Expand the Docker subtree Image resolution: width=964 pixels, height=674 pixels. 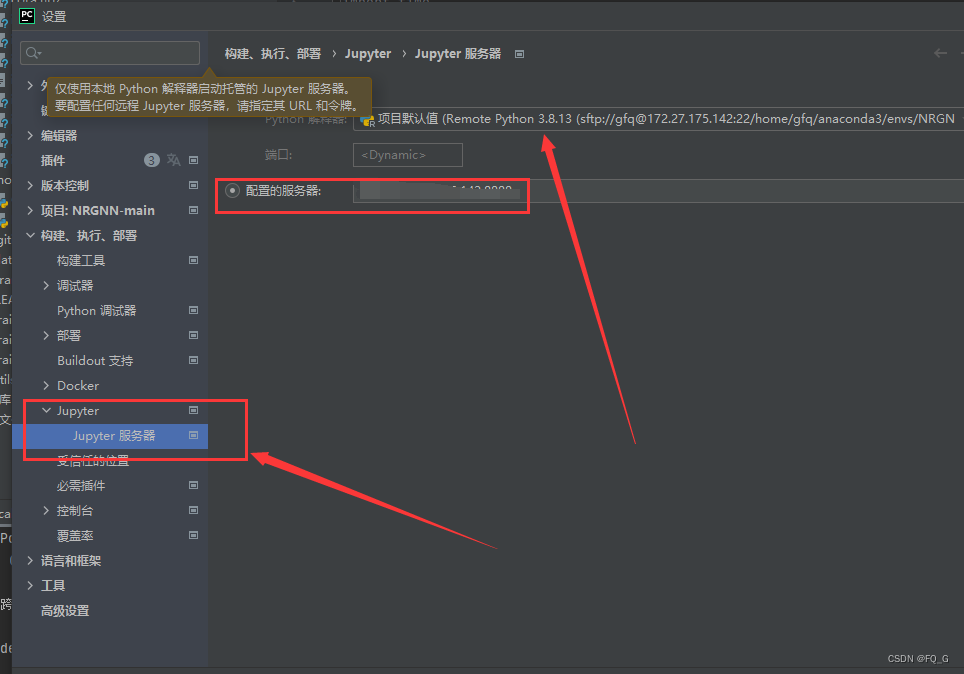(x=46, y=386)
